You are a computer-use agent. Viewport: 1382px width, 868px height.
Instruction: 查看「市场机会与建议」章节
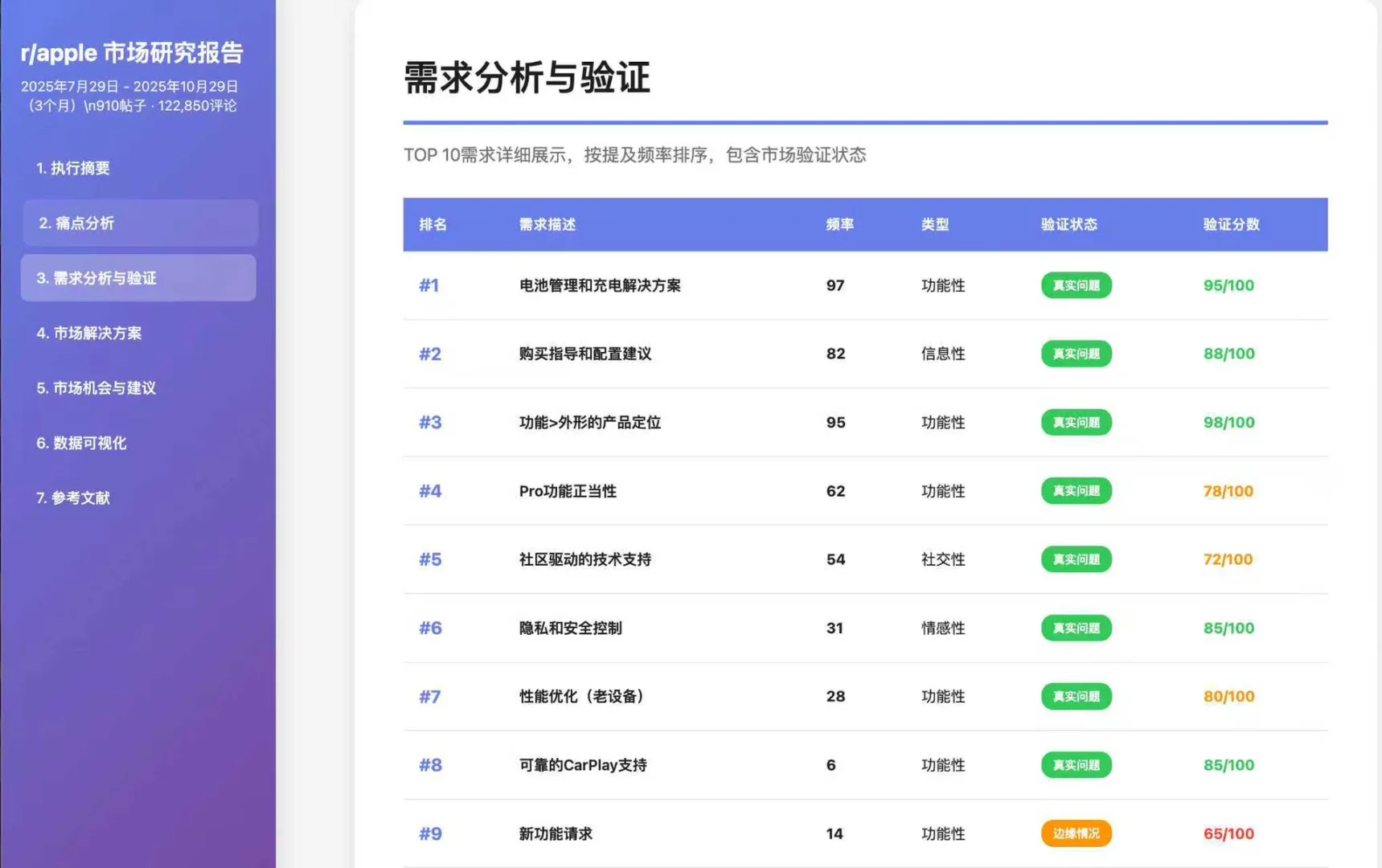coord(96,388)
